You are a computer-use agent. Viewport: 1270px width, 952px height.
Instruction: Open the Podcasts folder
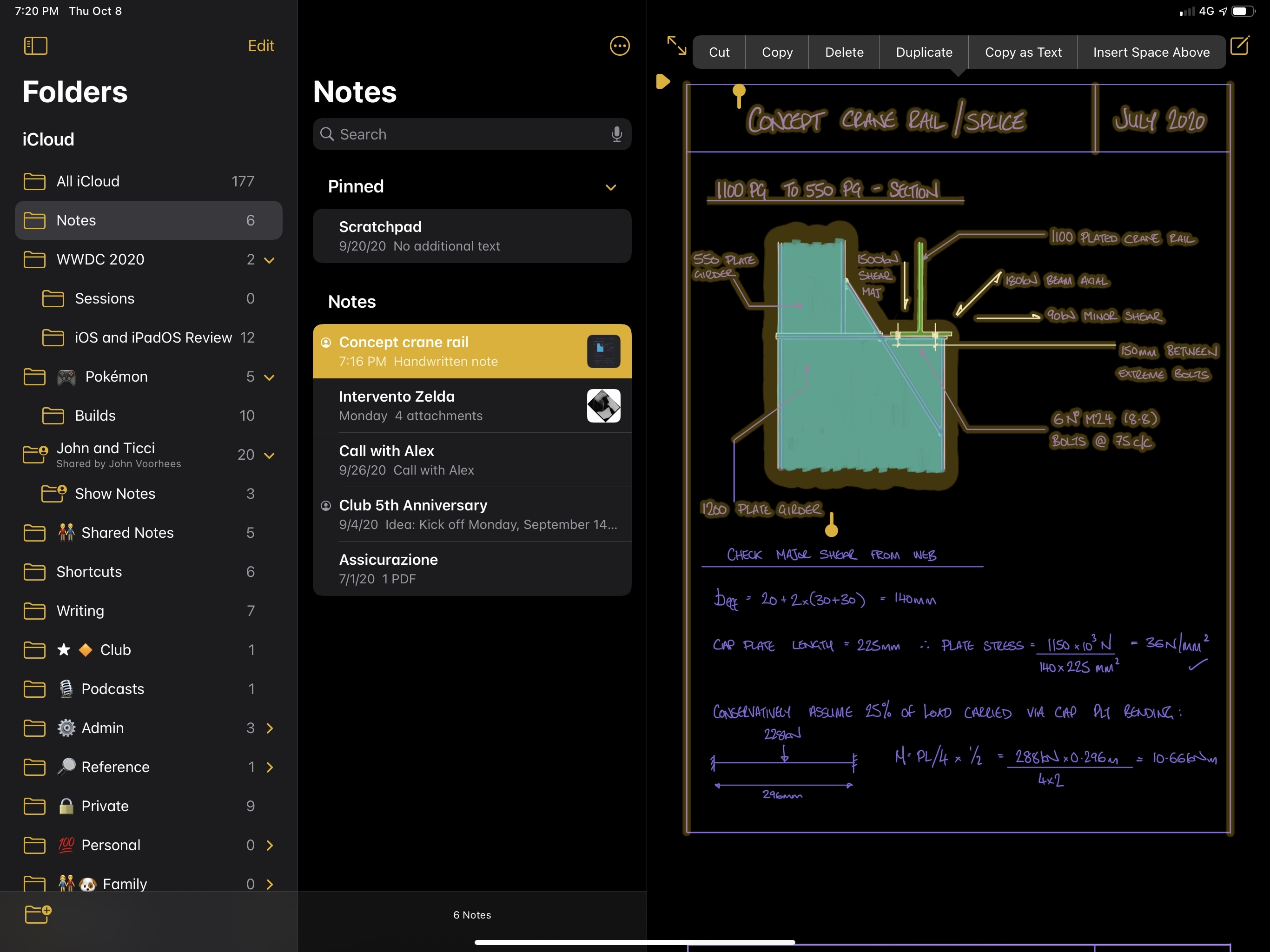point(149,689)
